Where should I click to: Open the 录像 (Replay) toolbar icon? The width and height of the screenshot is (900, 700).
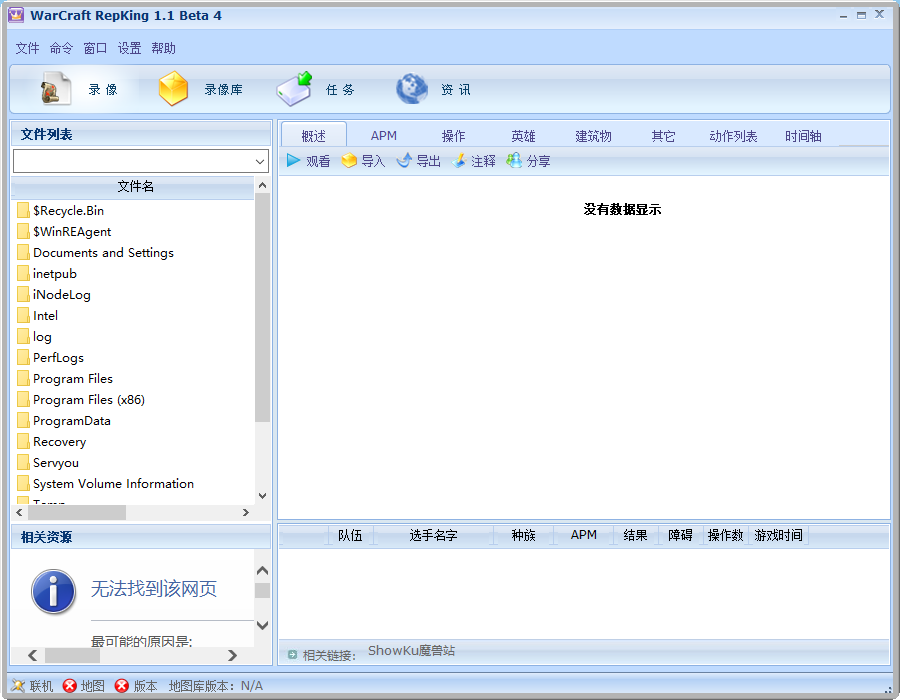coord(56,90)
